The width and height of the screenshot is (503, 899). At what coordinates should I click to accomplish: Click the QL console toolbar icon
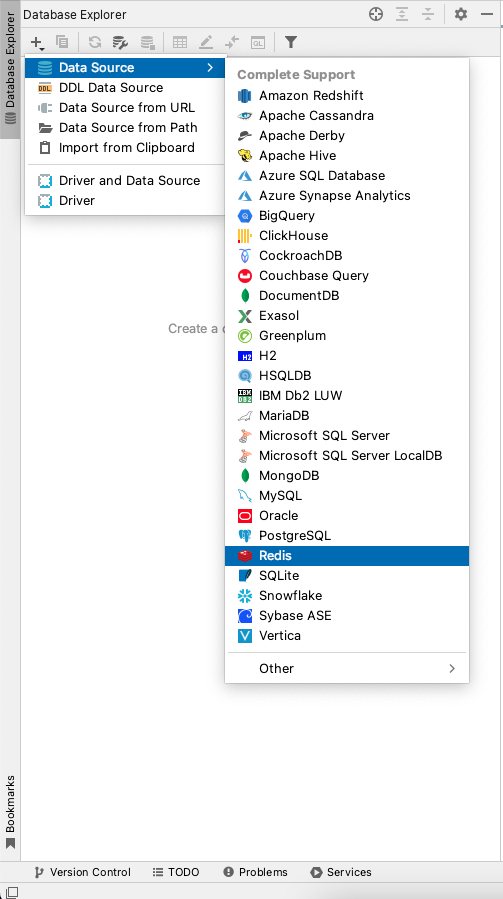(x=258, y=42)
